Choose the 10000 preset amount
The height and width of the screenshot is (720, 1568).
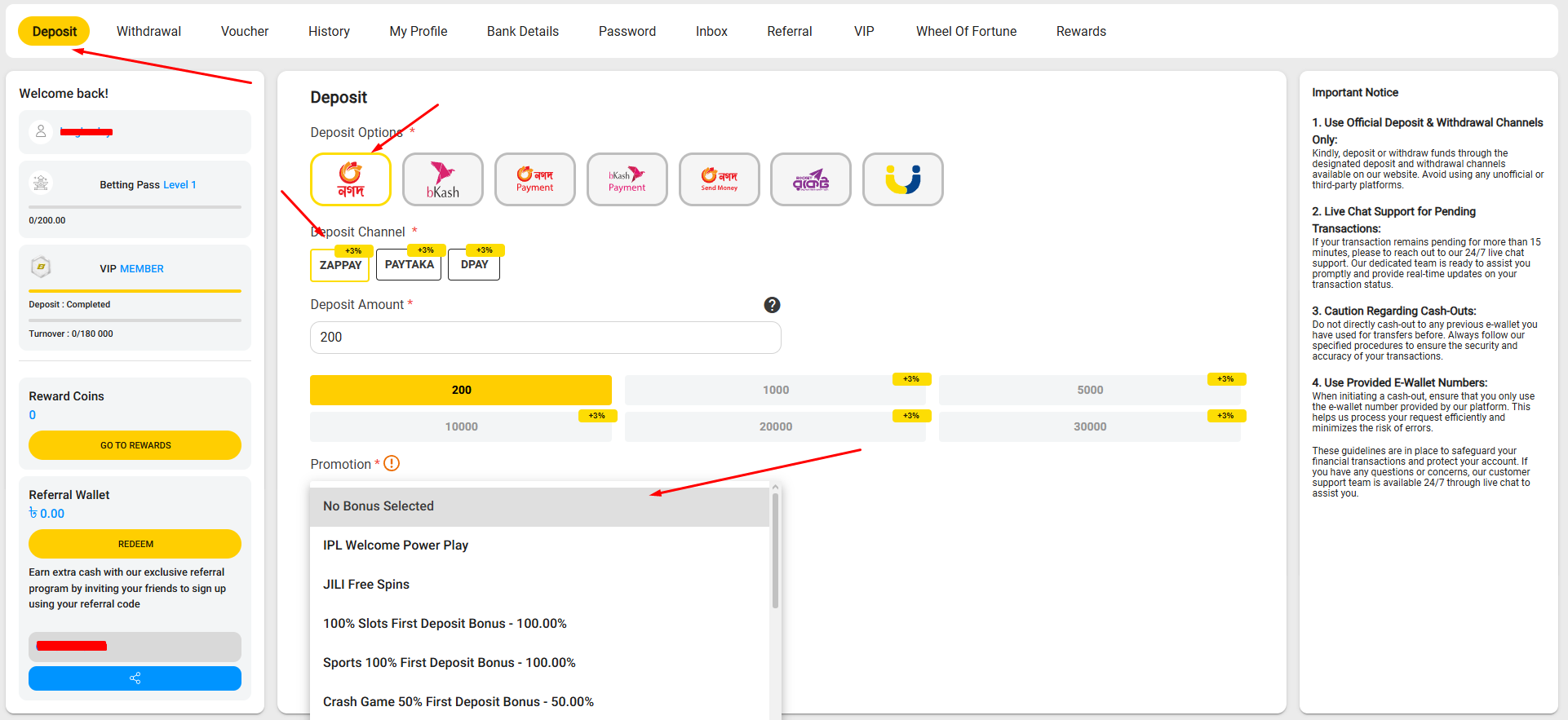pyautogui.click(x=461, y=426)
